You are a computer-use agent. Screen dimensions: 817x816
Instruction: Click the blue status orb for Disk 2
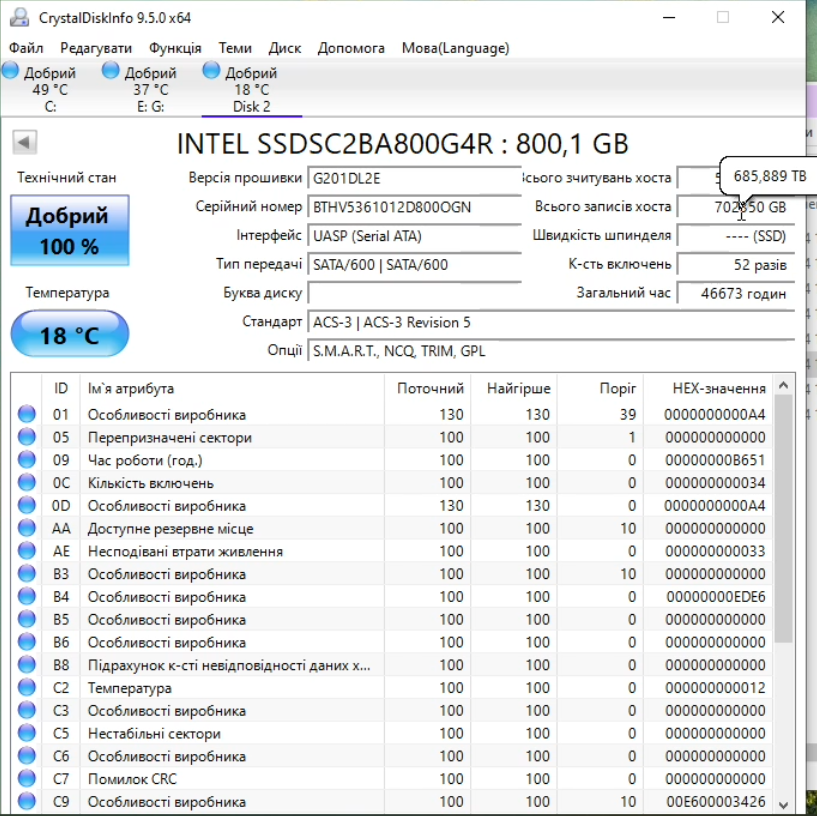[x=211, y=70]
